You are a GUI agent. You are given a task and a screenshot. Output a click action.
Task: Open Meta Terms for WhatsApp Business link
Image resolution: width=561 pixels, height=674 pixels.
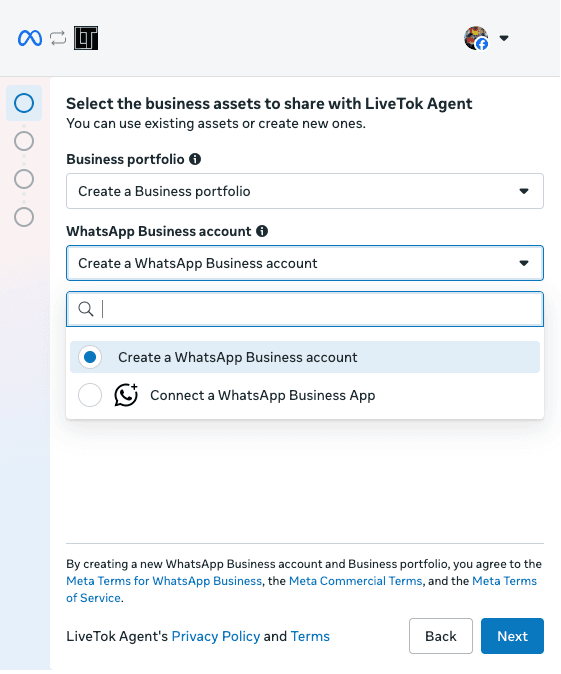[x=164, y=581]
